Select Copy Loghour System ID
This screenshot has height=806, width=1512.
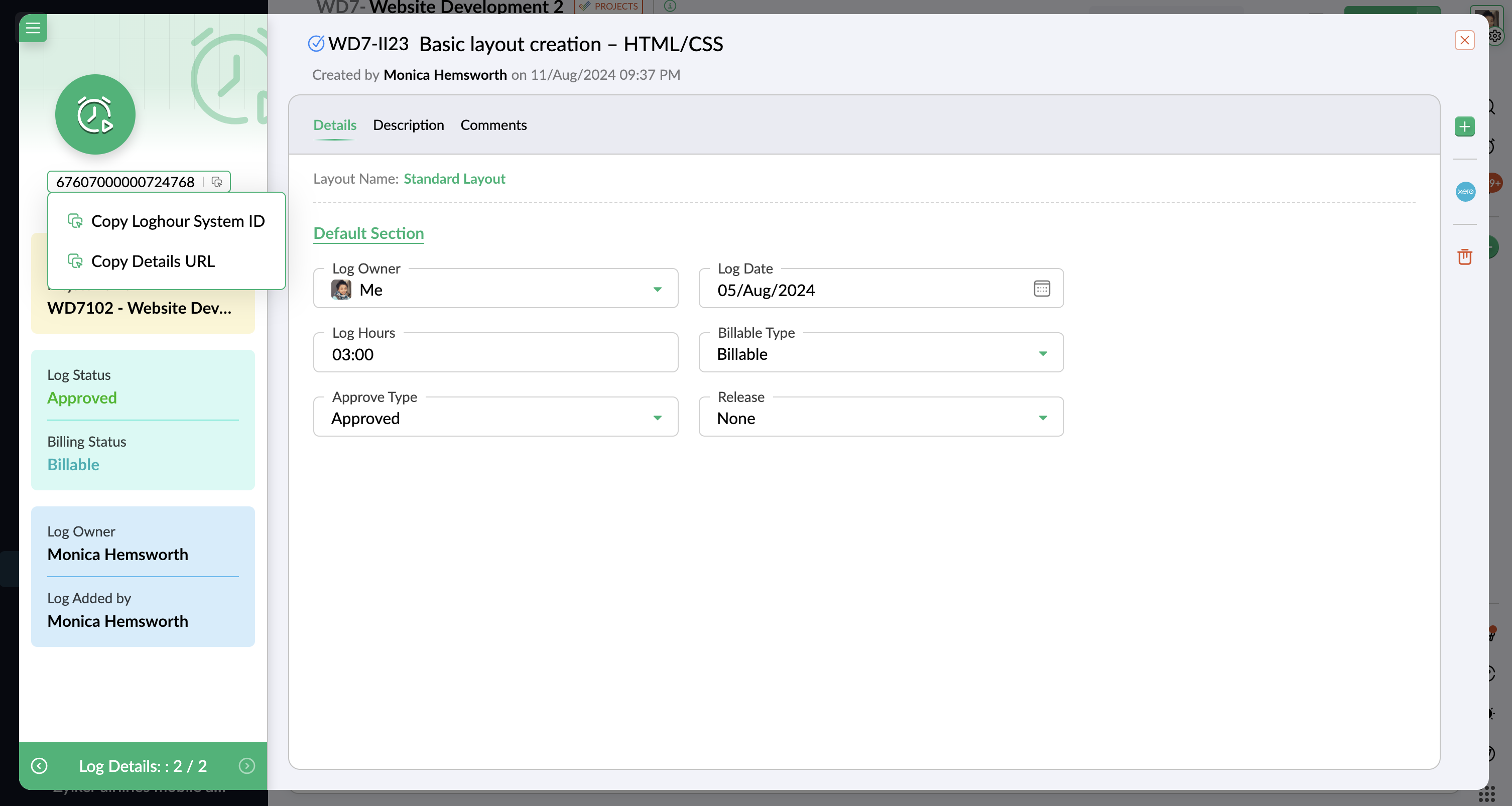click(177, 221)
